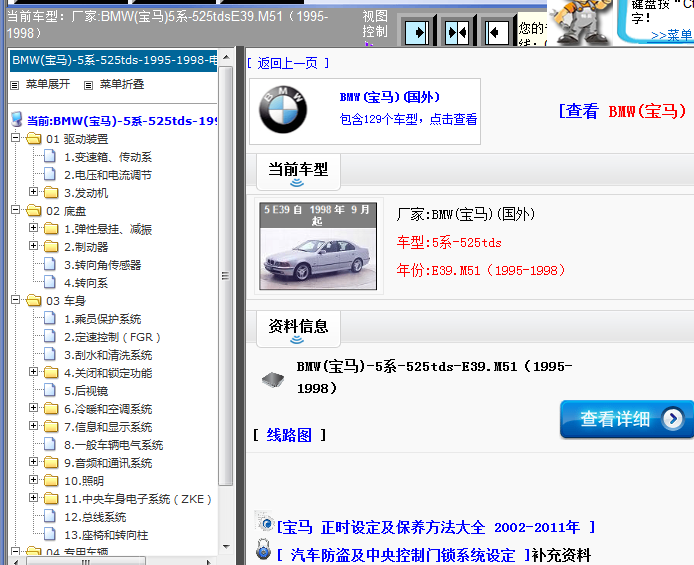The image size is (694, 565).
Task: Click the tree panel horizontal scrollbar thumb
Action: pyautogui.click(x=86, y=561)
